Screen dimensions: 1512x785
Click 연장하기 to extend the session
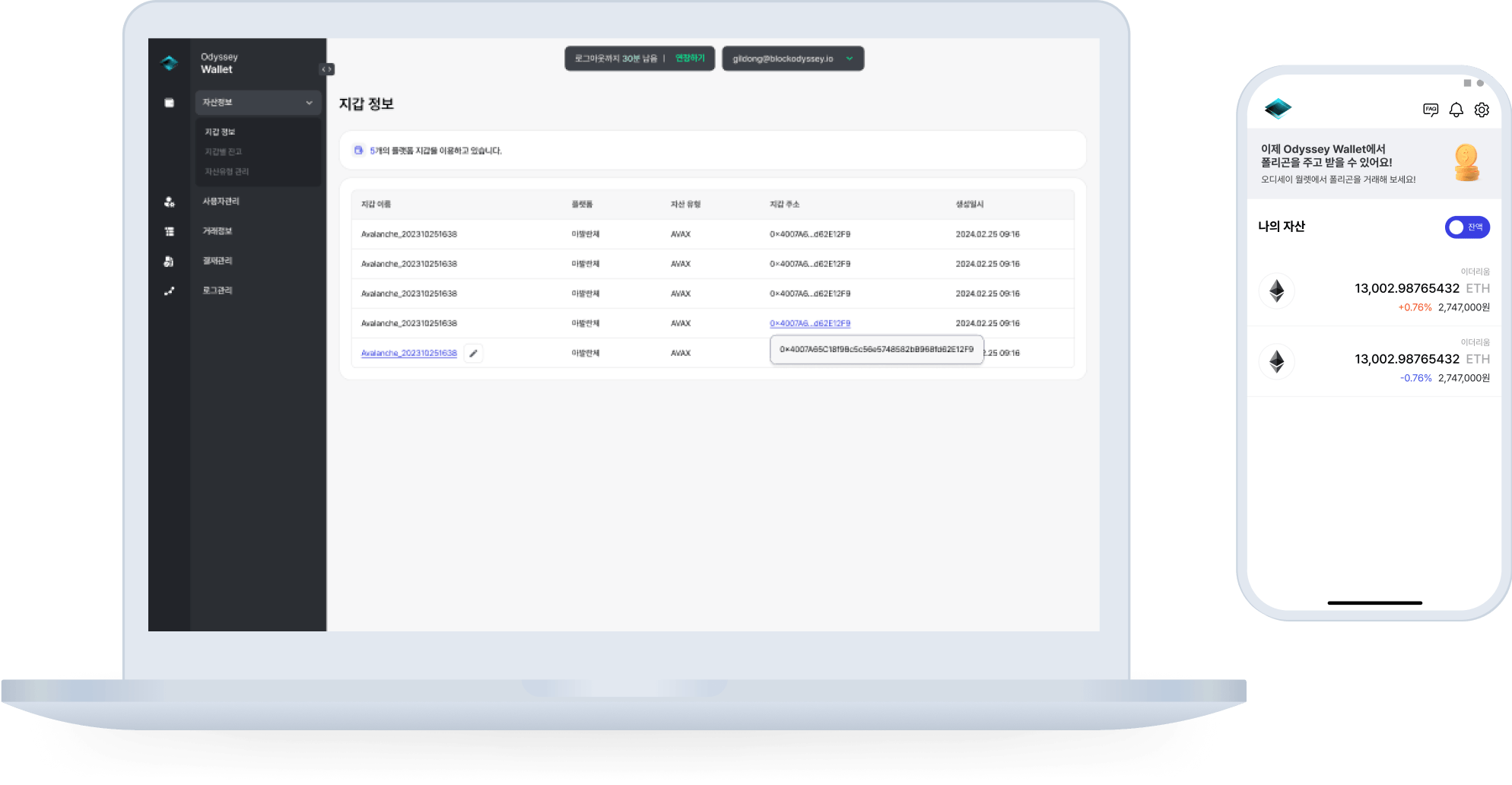pyautogui.click(x=690, y=59)
